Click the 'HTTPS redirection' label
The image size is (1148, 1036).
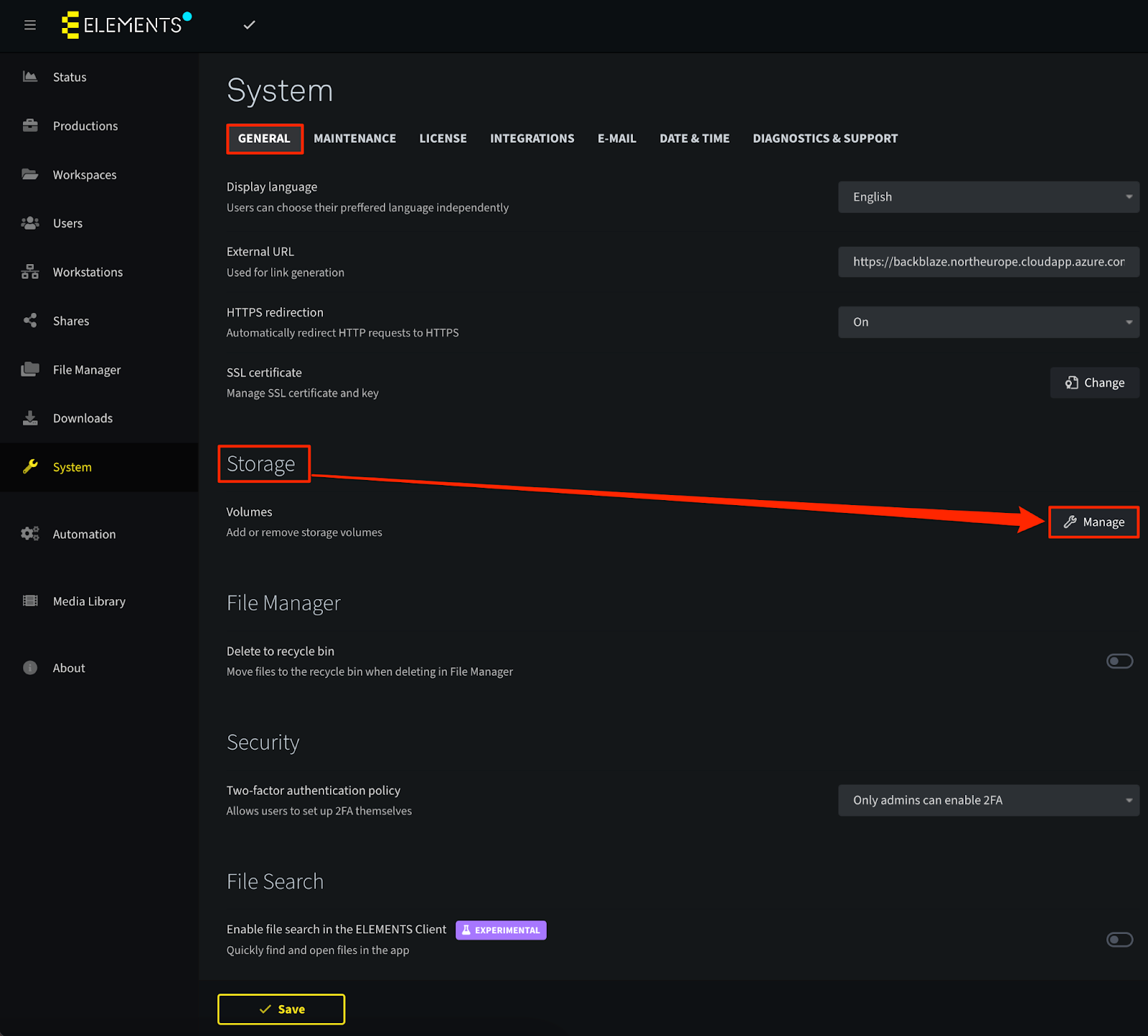pos(275,312)
